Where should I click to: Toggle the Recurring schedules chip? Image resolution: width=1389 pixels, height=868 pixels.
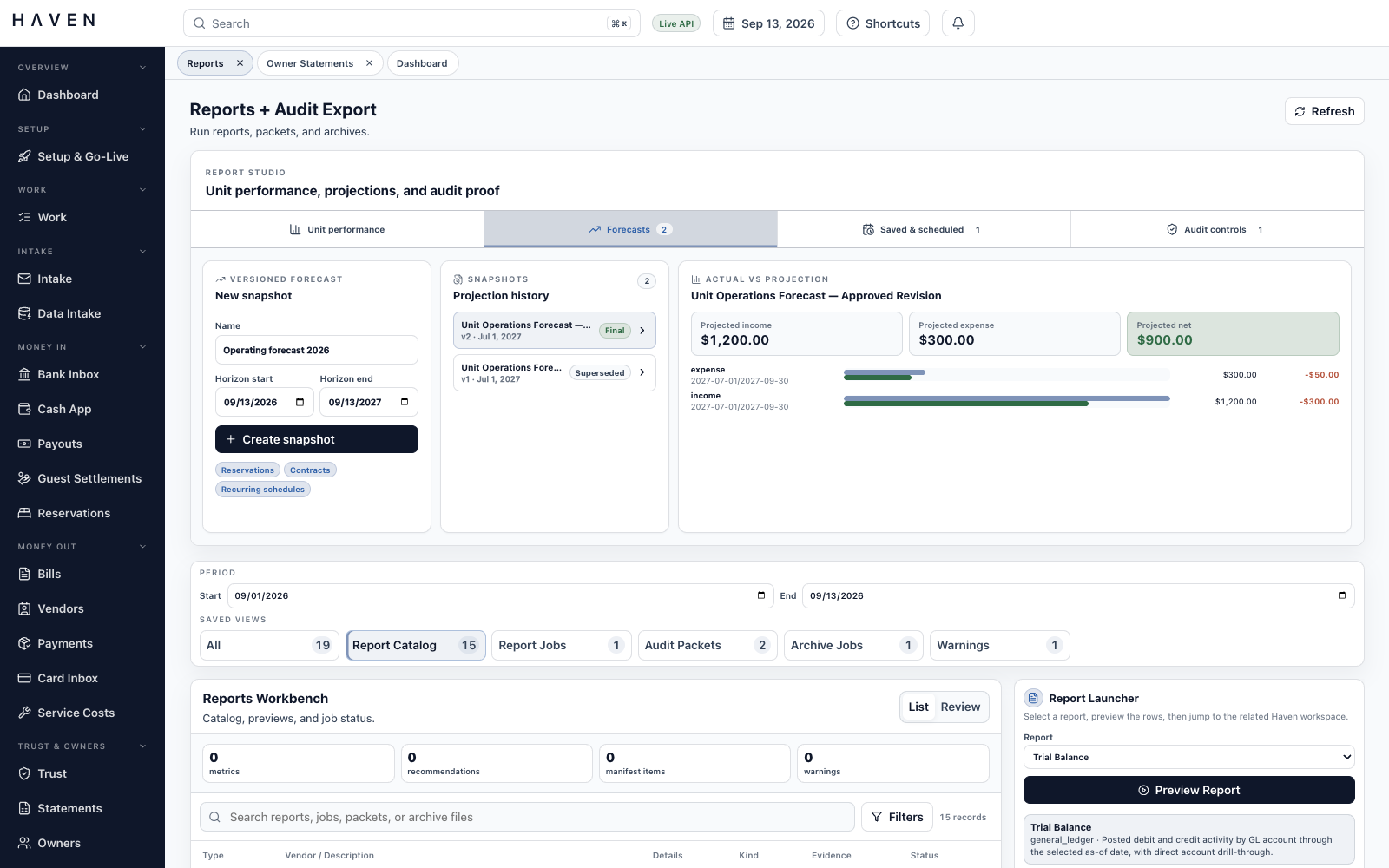263,490
